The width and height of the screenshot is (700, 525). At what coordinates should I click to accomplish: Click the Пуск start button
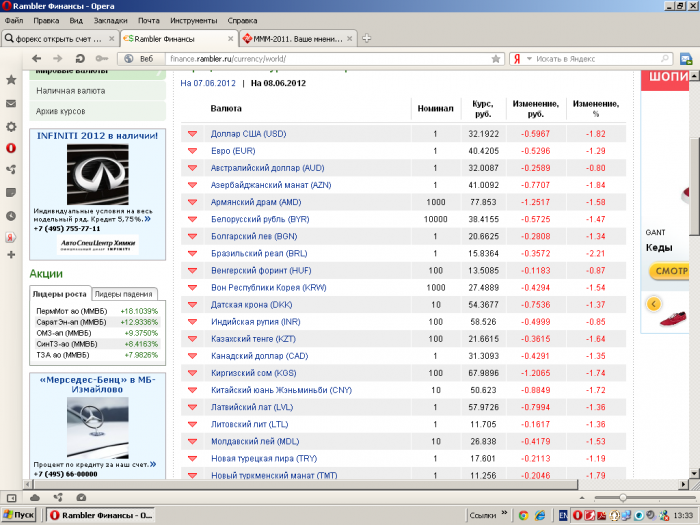point(19,515)
